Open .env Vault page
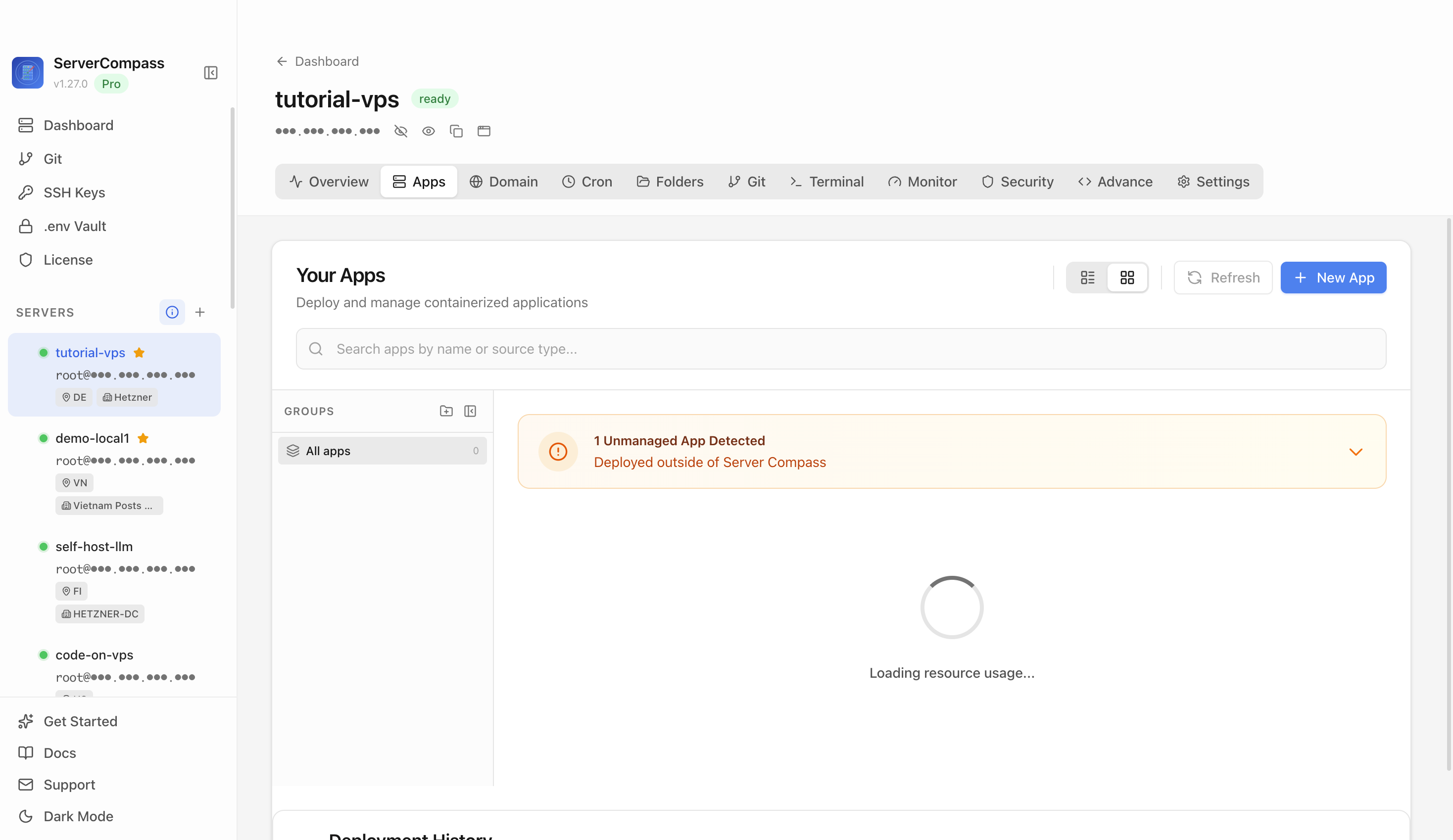Image resolution: width=1453 pixels, height=840 pixels. (62, 226)
